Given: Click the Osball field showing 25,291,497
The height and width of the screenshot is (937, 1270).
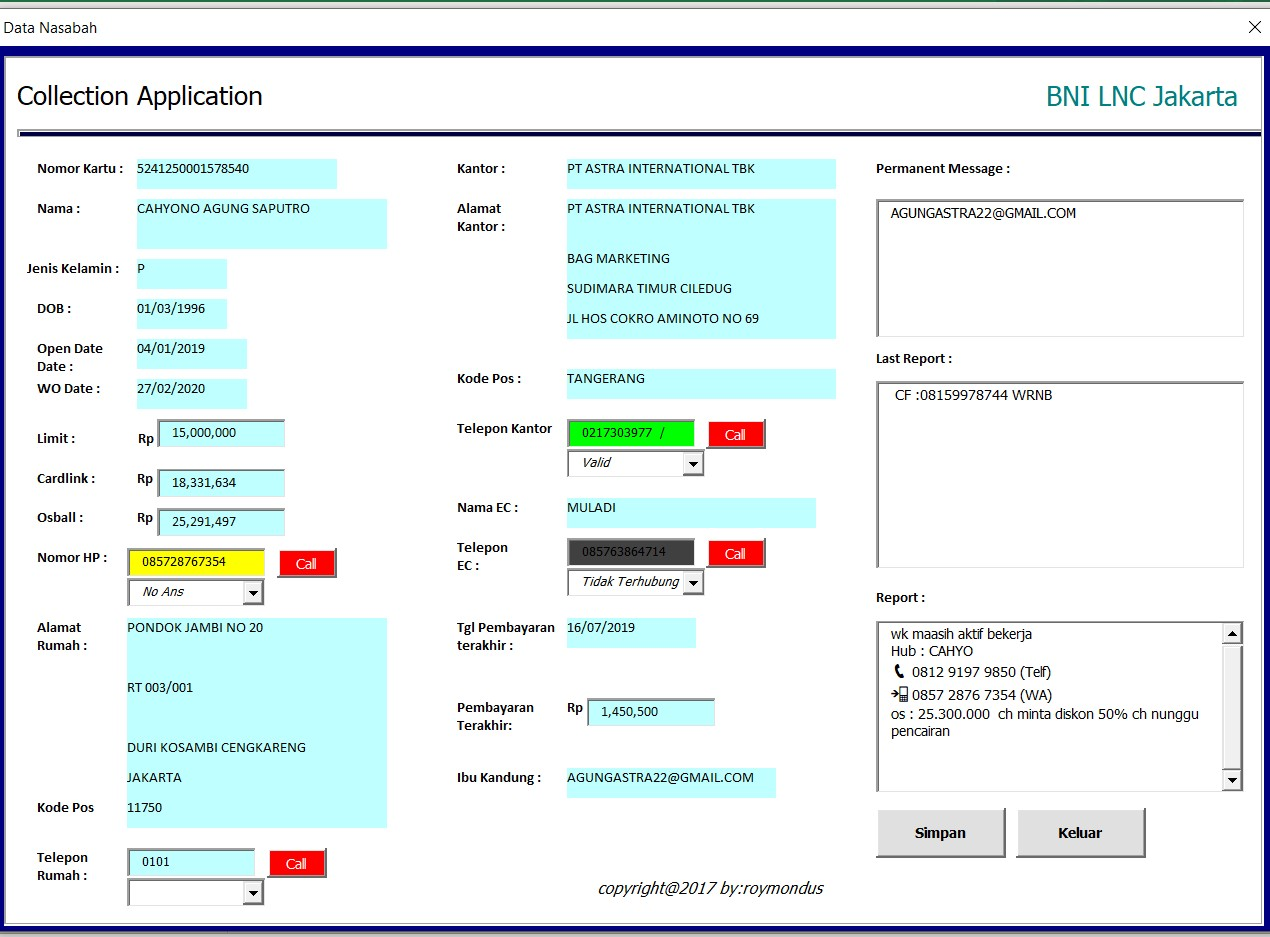Looking at the screenshot, I should click(x=221, y=522).
